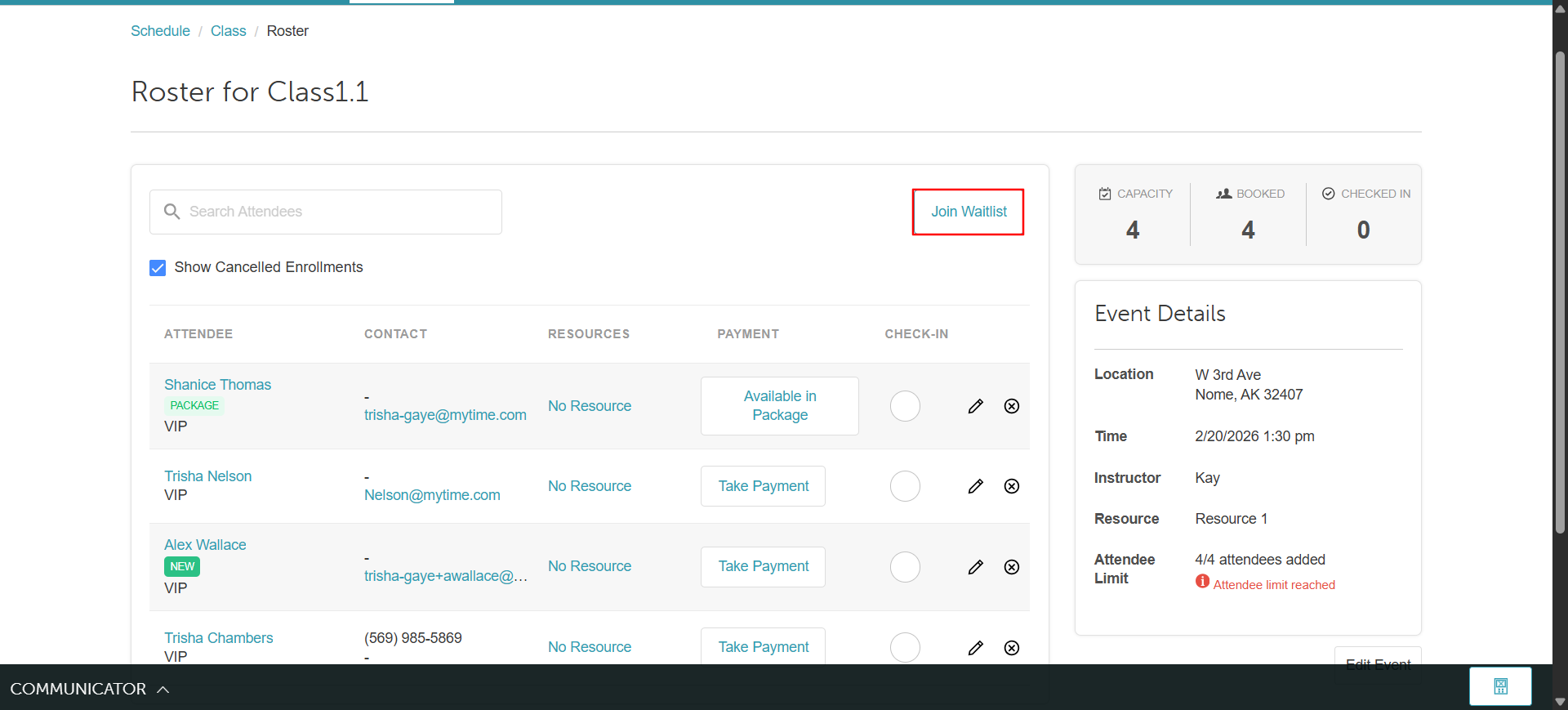This screenshot has height=710, width=1568.
Task: Click No Resource for Shanice Thomas
Action: [x=590, y=406]
